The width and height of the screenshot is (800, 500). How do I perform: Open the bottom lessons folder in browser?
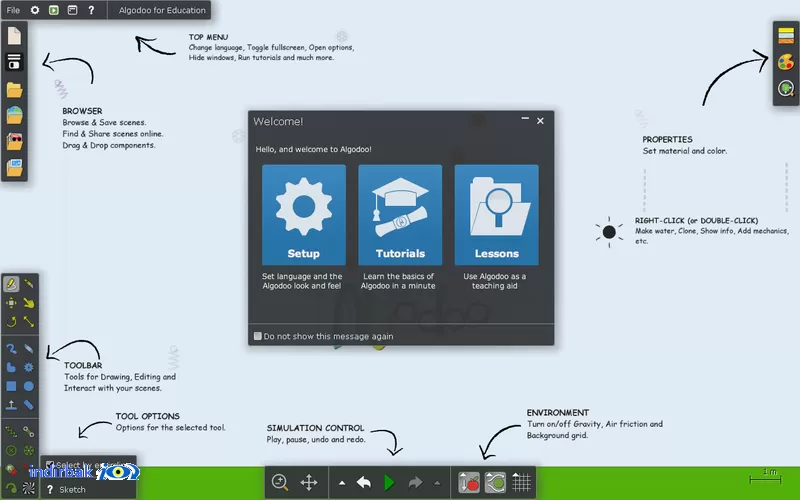point(14,167)
